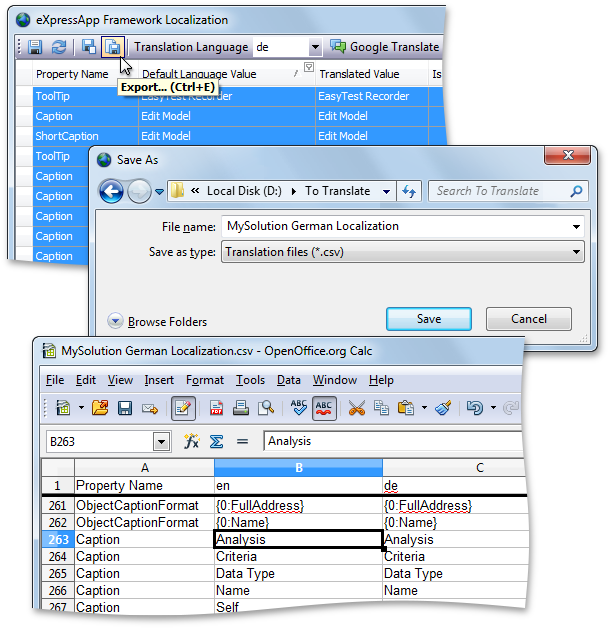Open the Undo history dropdown arrow
This screenshot has height=631, width=611.
click(493, 408)
